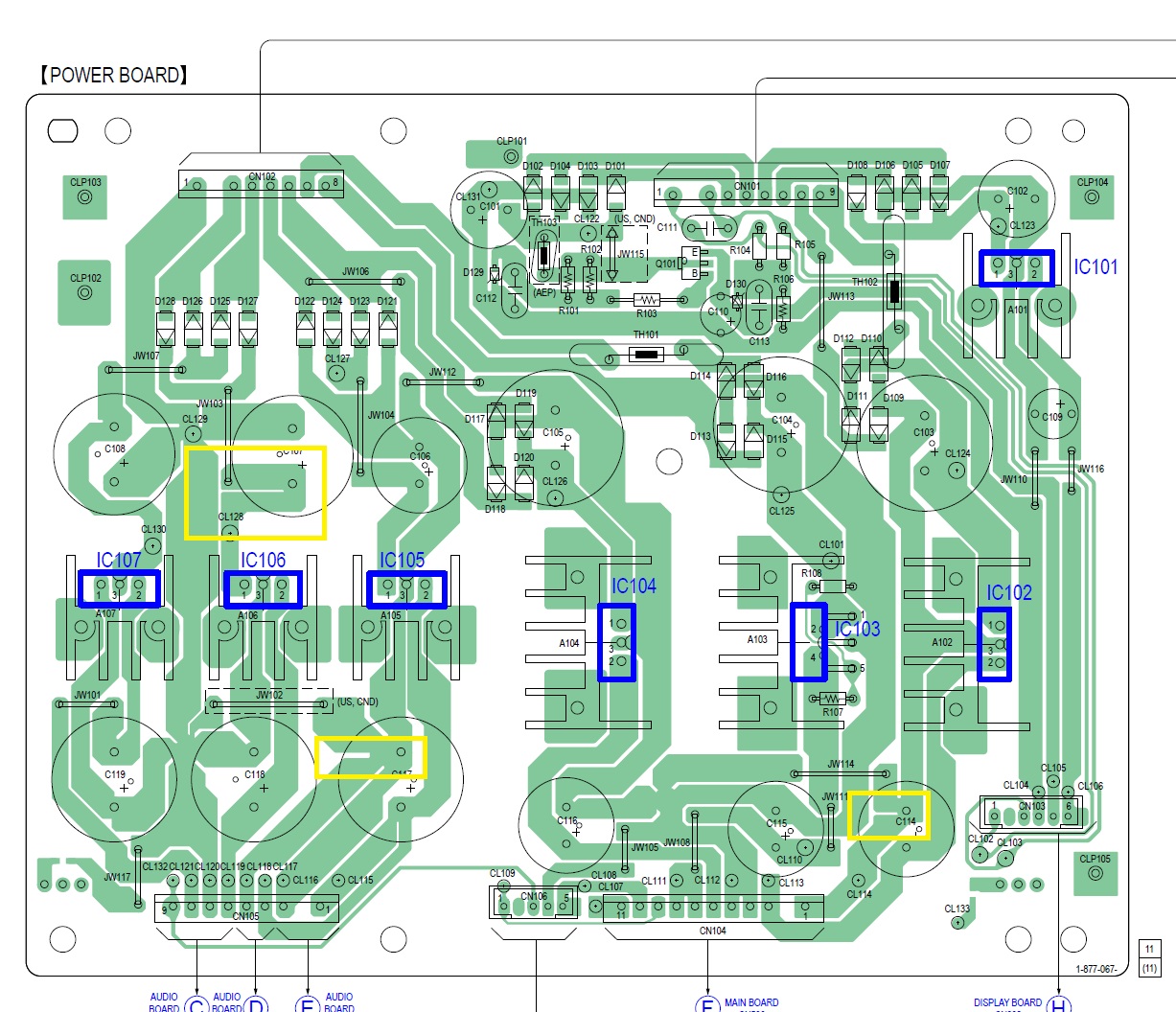This screenshot has height=1012, width=1176.
Task: Click the D107 diode symbol
Action: point(940,192)
